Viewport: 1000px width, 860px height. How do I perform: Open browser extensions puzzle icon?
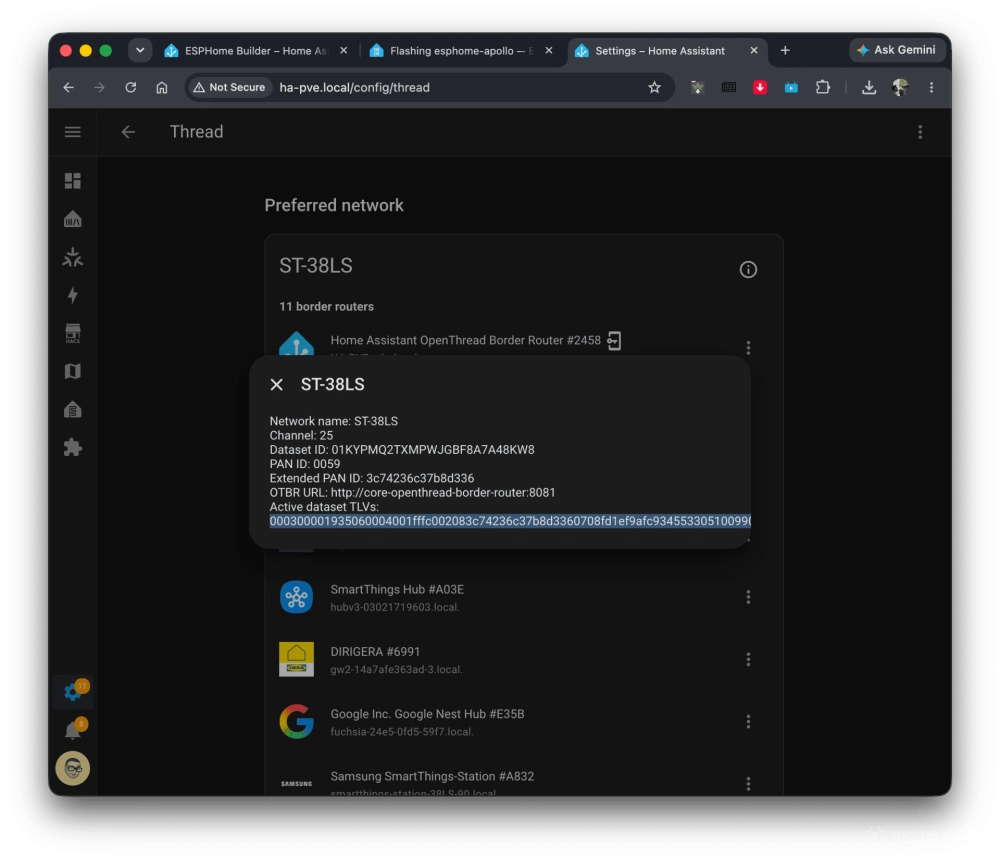click(x=823, y=87)
